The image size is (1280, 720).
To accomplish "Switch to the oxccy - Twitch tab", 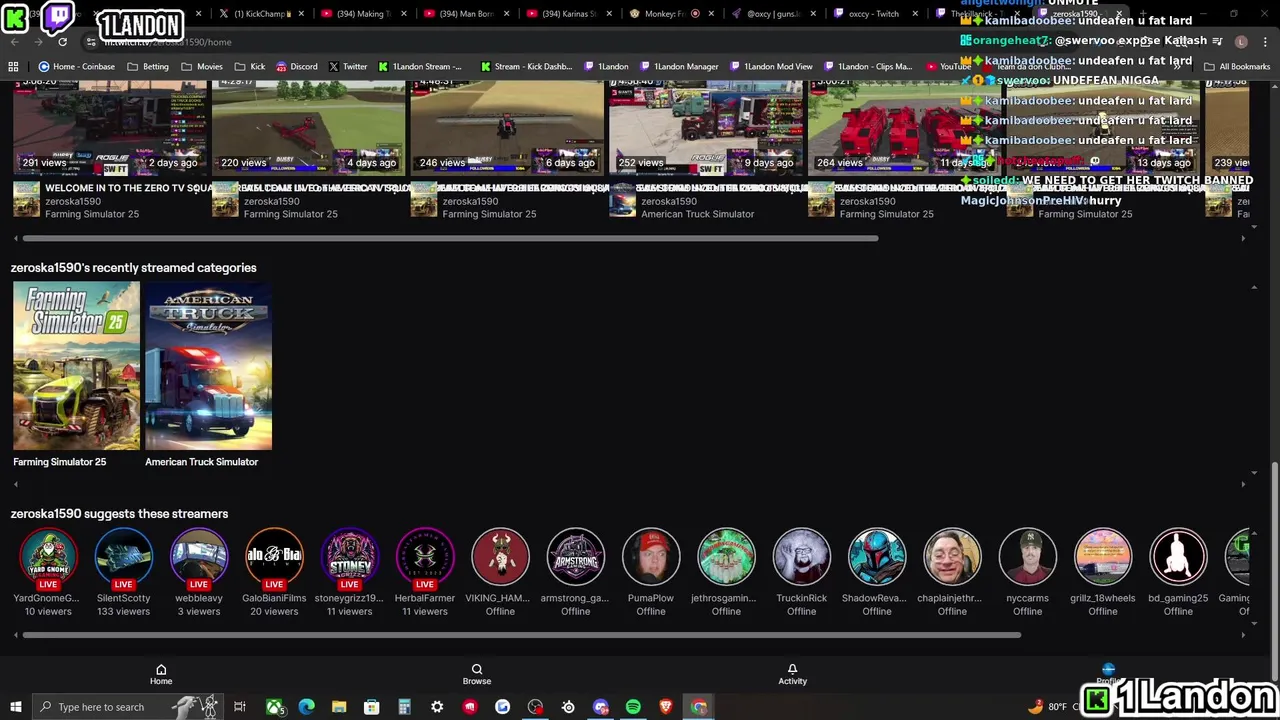I will (x=873, y=14).
